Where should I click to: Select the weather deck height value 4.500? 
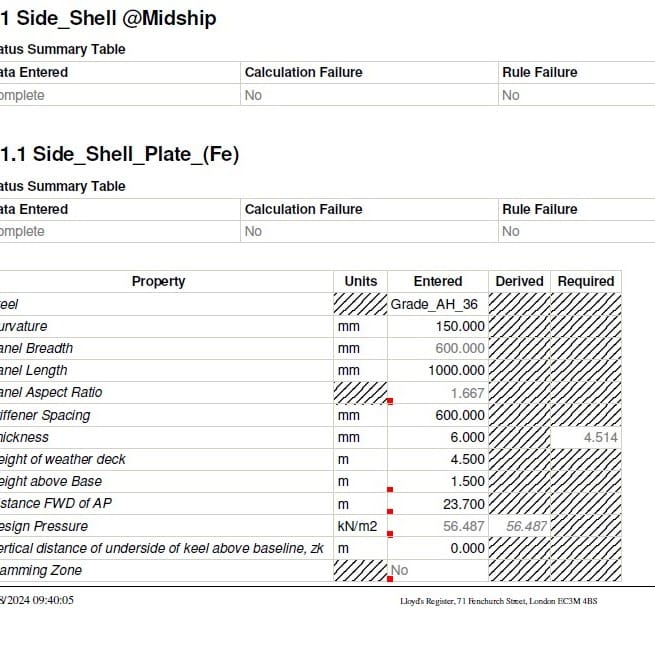pyautogui.click(x=467, y=459)
